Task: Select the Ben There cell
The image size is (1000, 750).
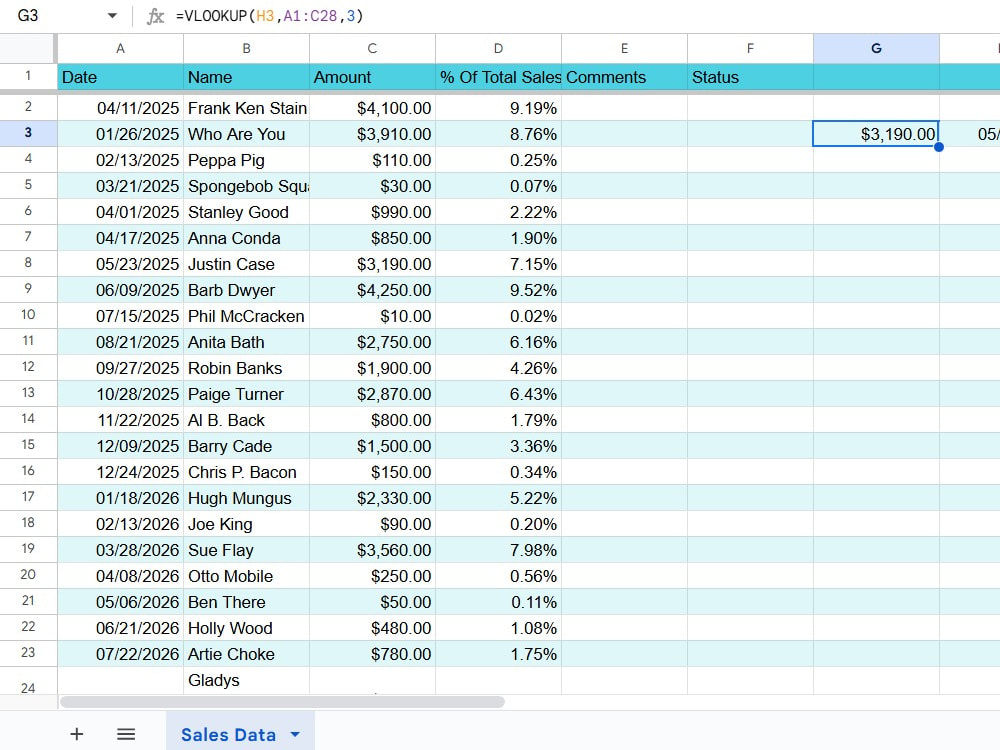Action: point(246,602)
